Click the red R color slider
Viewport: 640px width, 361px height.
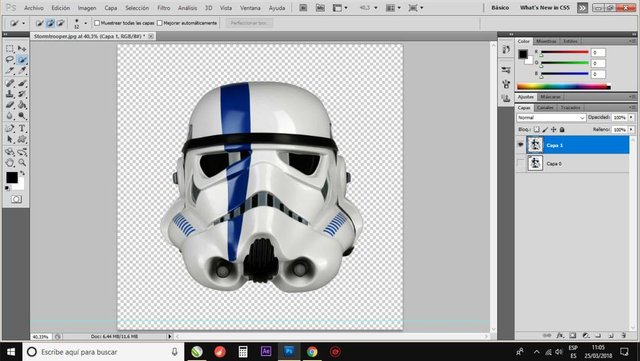point(564,52)
